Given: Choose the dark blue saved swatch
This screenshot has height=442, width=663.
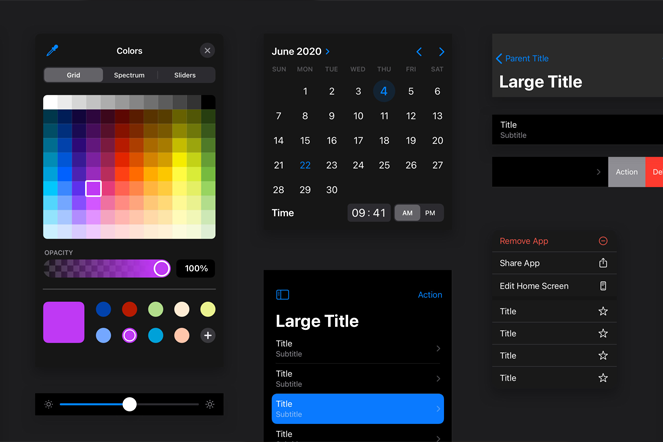Looking at the screenshot, I should (103, 309).
